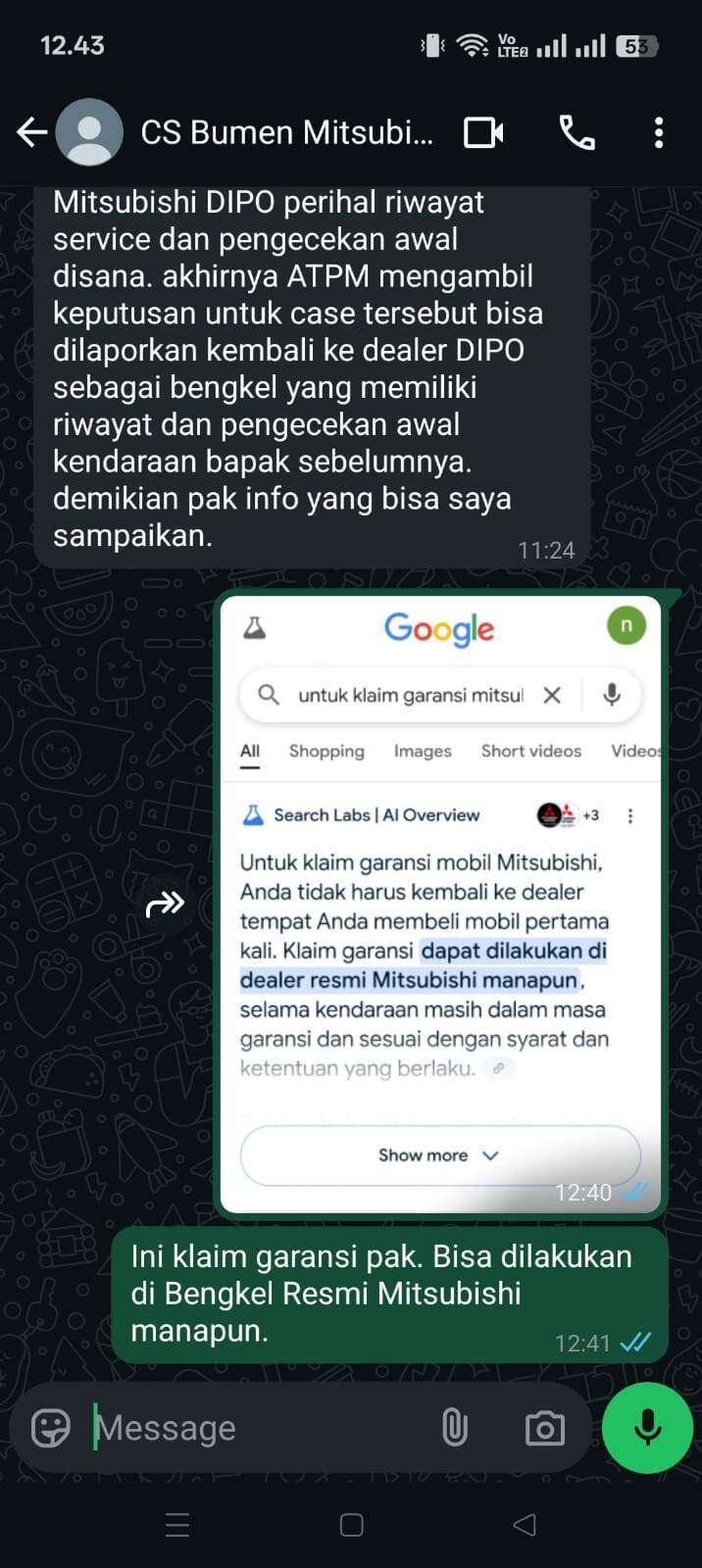The height and width of the screenshot is (1568, 702).
Task: Open the three-dot more options menu
Action: coord(659,132)
